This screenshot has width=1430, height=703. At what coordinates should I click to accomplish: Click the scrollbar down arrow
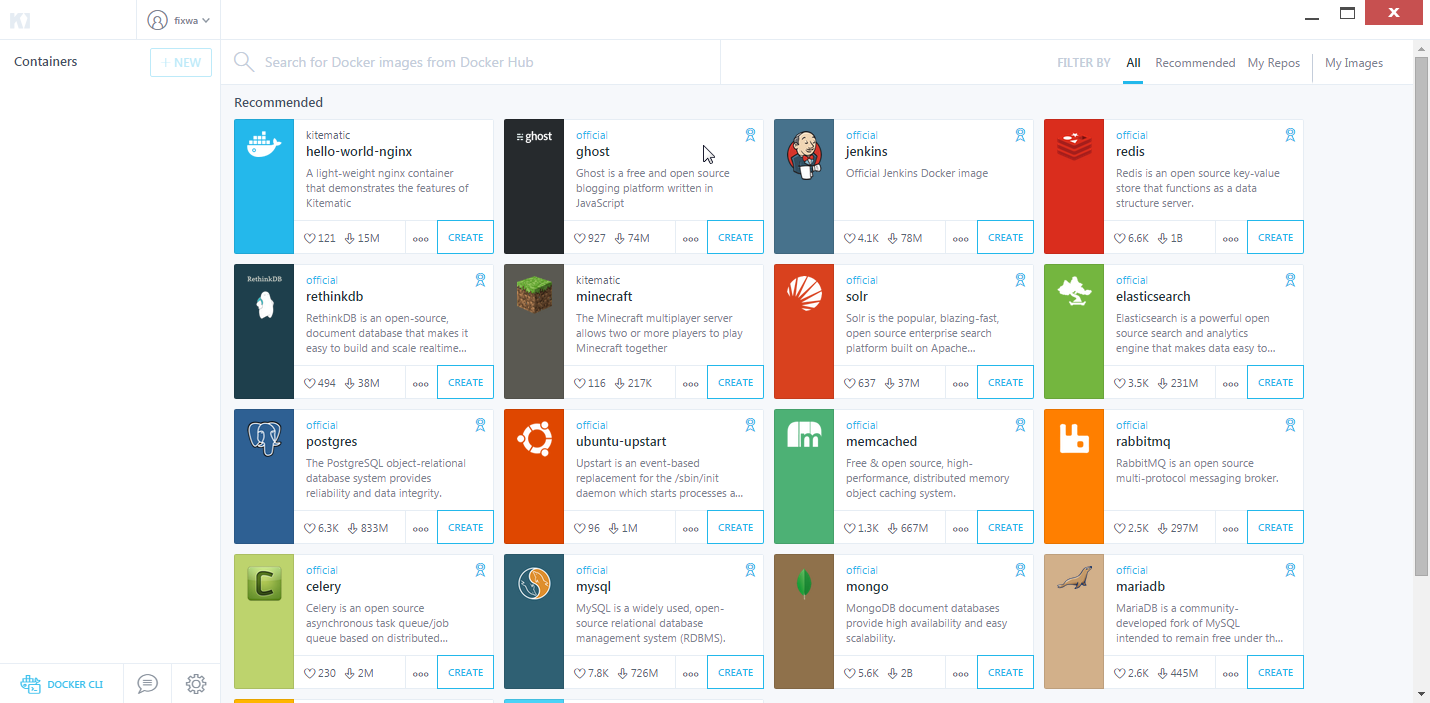pyautogui.click(x=1421, y=693)
